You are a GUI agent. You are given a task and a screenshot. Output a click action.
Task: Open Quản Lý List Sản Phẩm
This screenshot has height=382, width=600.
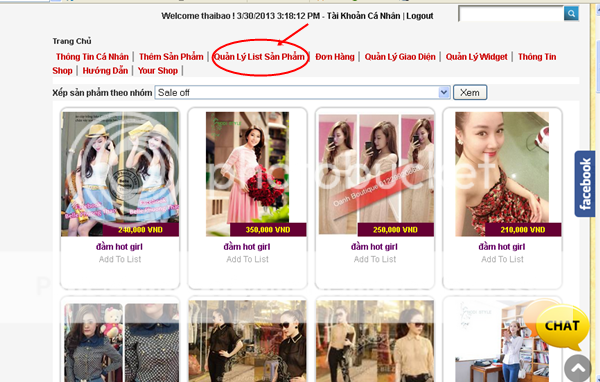coord(259,57)
